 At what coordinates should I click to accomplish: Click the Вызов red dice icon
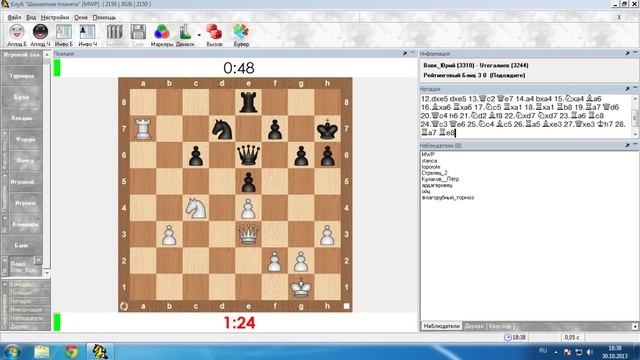pos(214,33)
